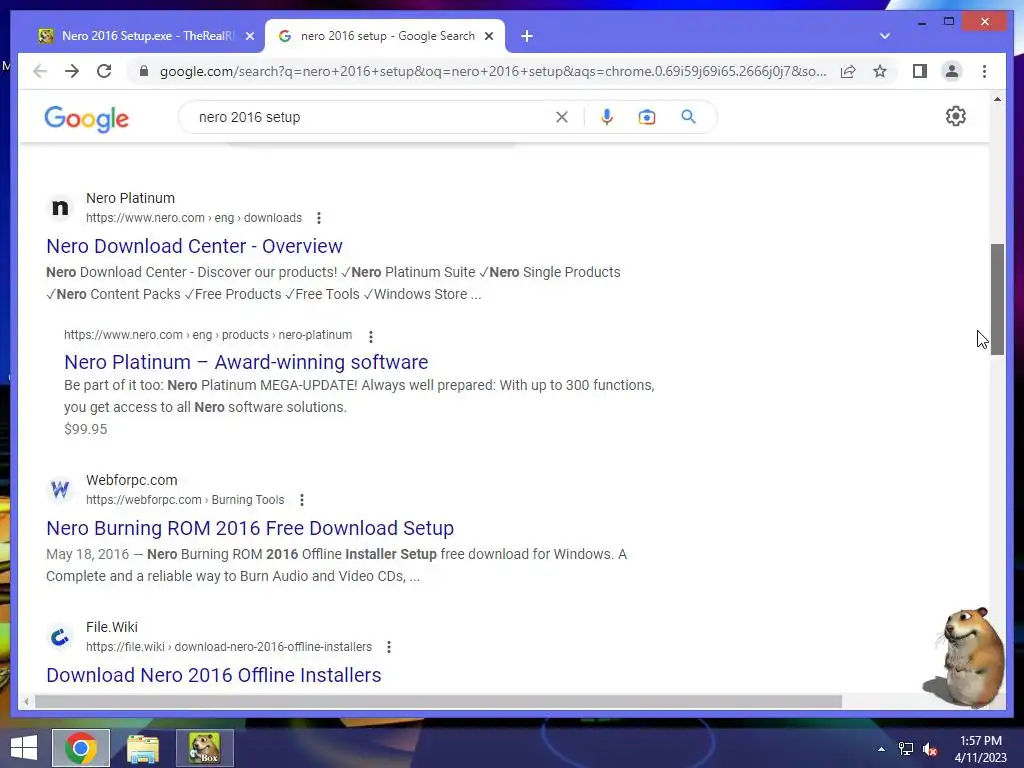1024x768 pixels.
Task: Open Google quick settings gear
Action: (955, 116)
